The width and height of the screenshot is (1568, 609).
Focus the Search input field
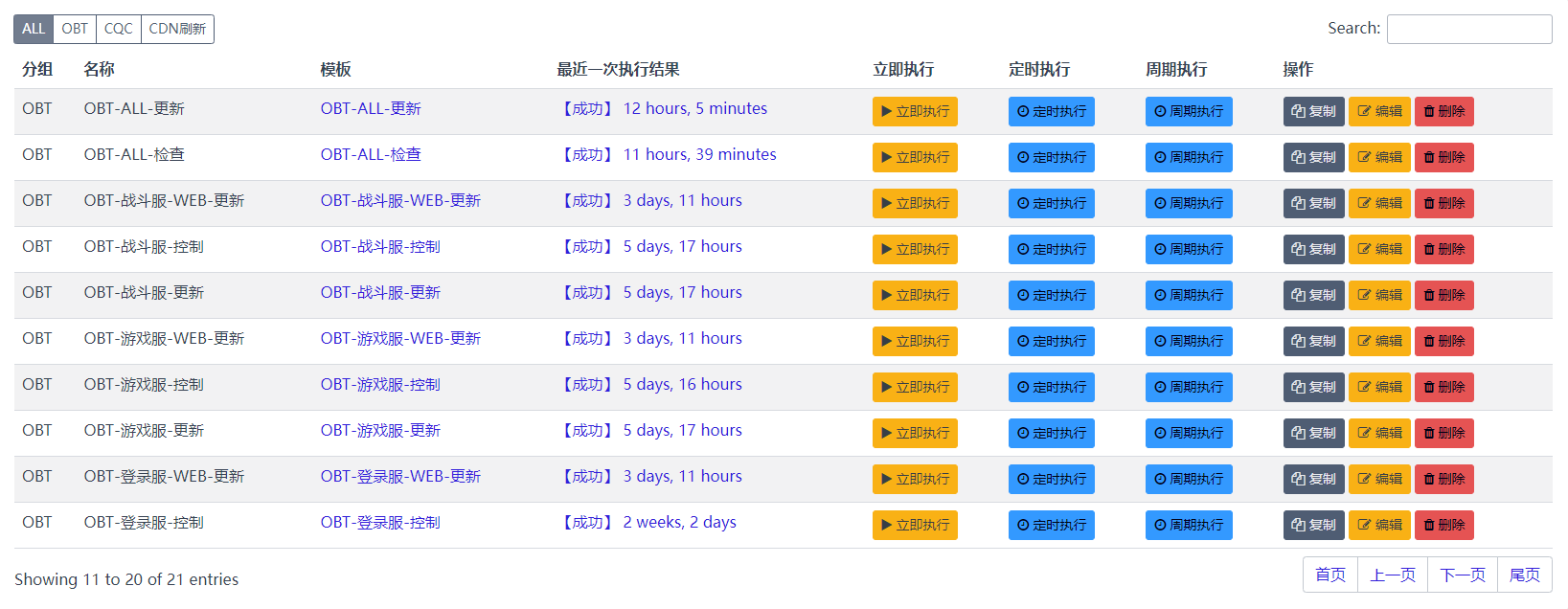[x=1469, y=29]
